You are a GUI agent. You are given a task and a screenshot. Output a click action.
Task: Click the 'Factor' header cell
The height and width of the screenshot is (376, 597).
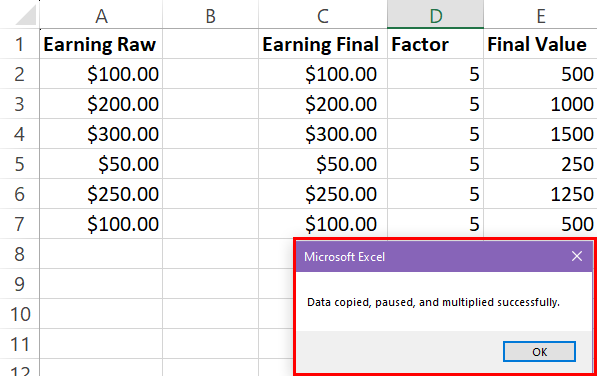436,44
